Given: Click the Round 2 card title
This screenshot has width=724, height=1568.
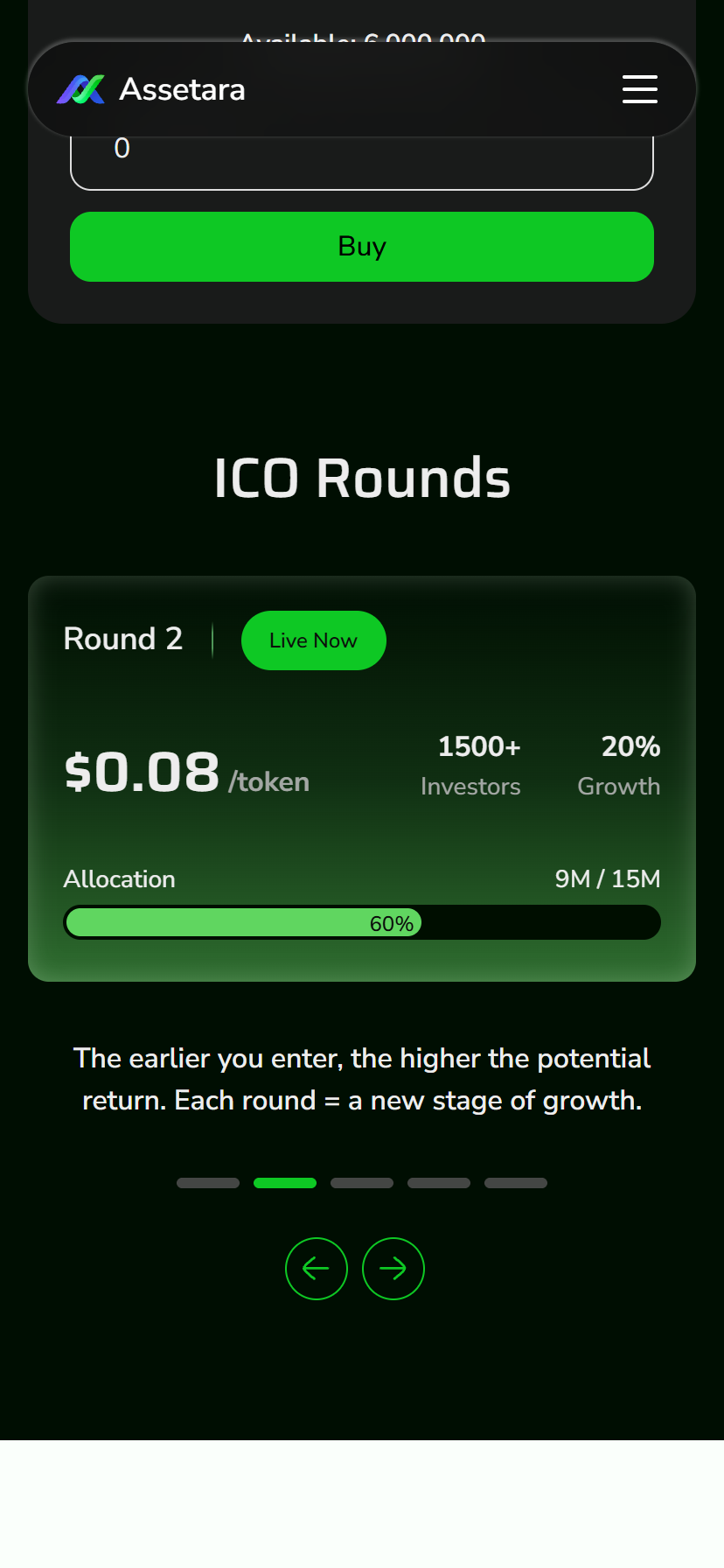Looking at the screenshot, I should [x=123, y=639].
